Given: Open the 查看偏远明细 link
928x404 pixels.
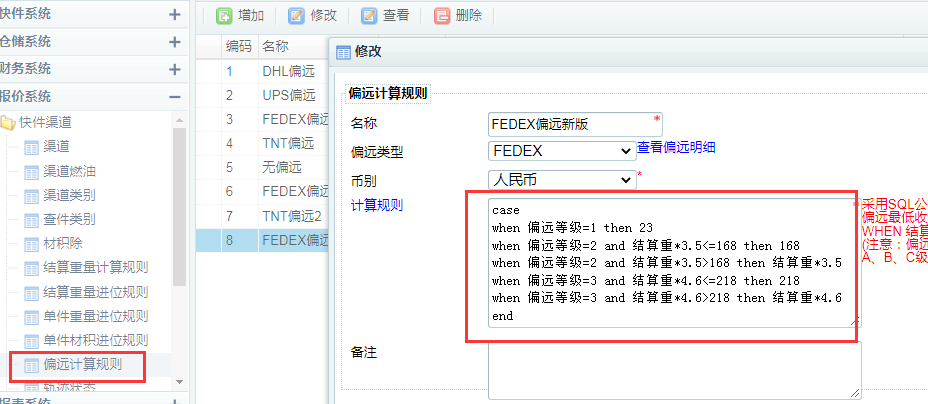Looking at the screenshot, I should pos(676,147).
